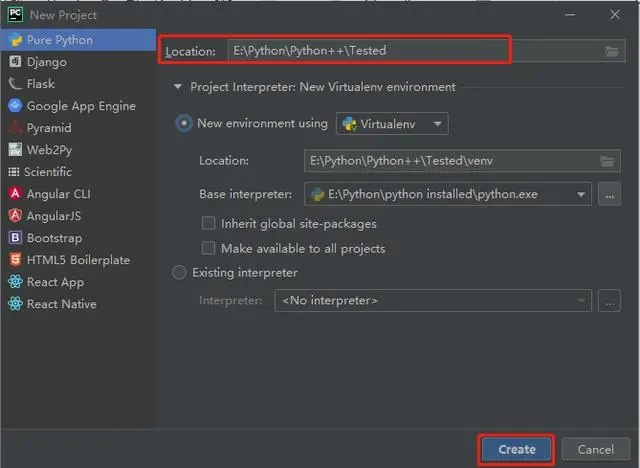Enable Inherit global site-packages checkbox
Viewport: 640px width, 468px height.
pyautogui.click(x=209, y=224)
